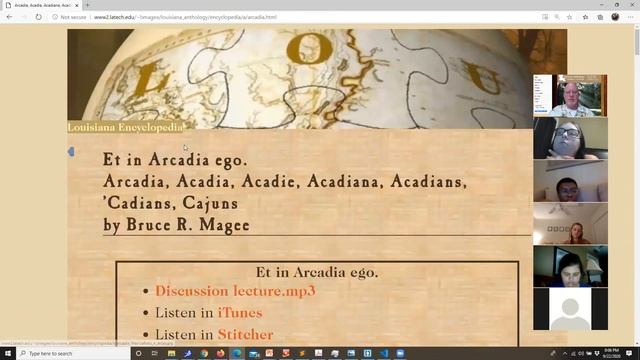This screenshot has width=640, height=360.
Task: Open the zoom magnifier icon in address bar
Action: click(x=557, y=17)
